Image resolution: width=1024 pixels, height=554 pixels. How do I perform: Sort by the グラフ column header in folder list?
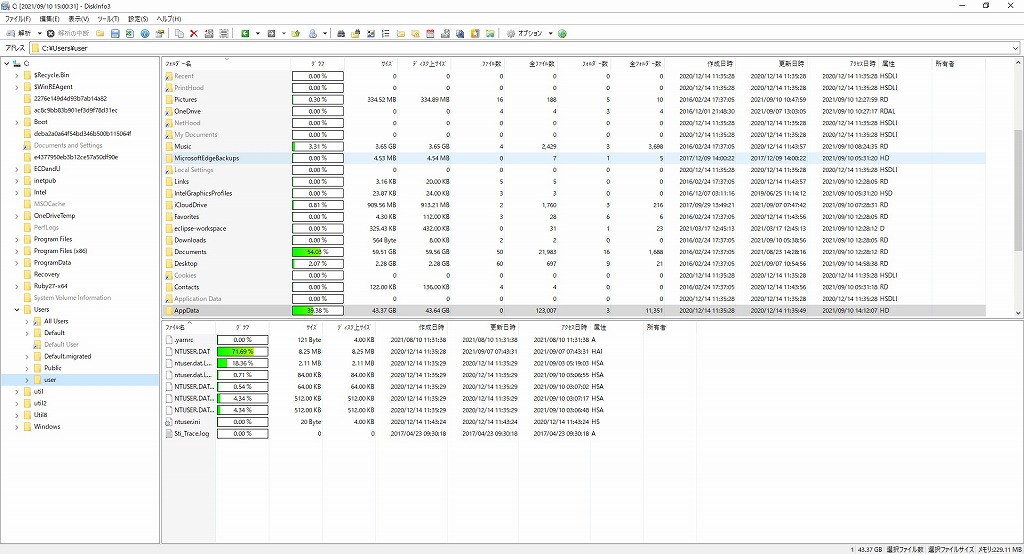pos(318,64)
